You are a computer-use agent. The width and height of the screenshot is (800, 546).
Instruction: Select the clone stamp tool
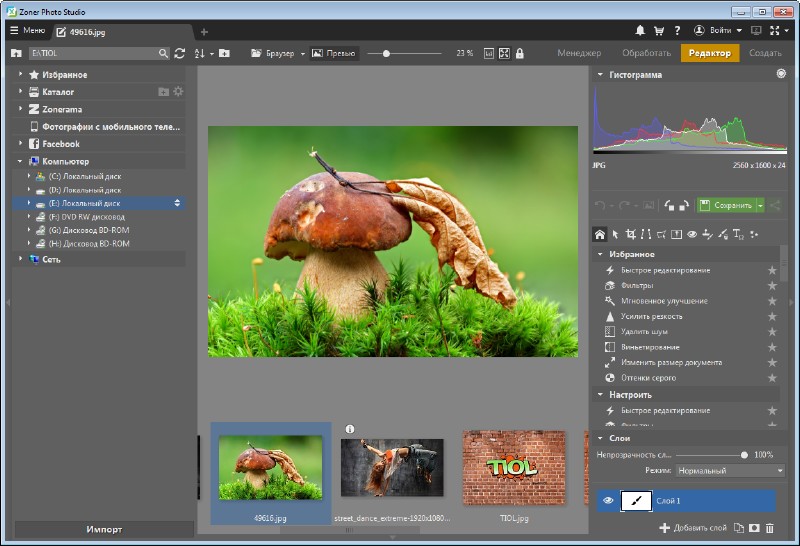(707, 234)
